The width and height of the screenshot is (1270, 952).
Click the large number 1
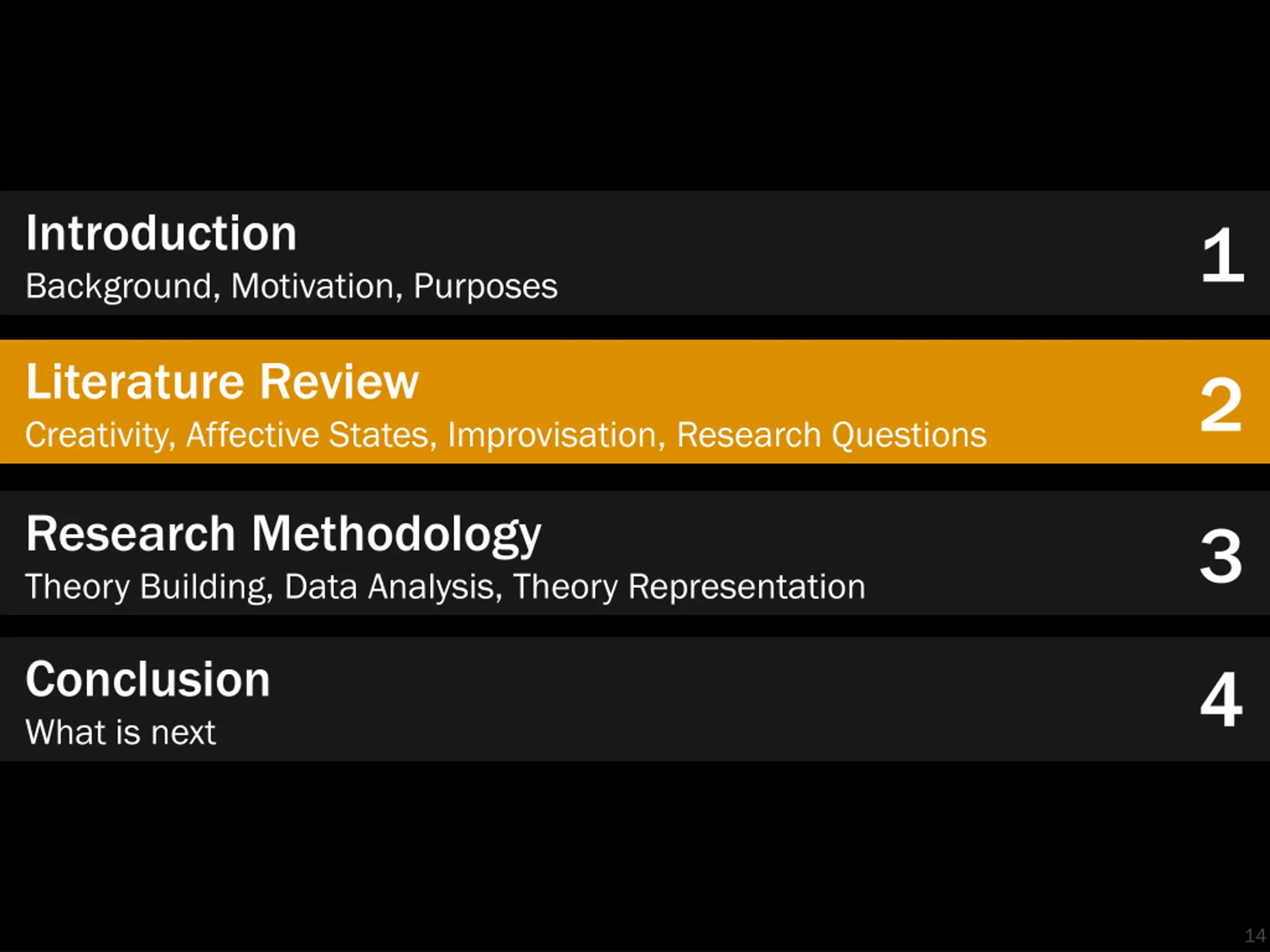[x=1222, y=255]
